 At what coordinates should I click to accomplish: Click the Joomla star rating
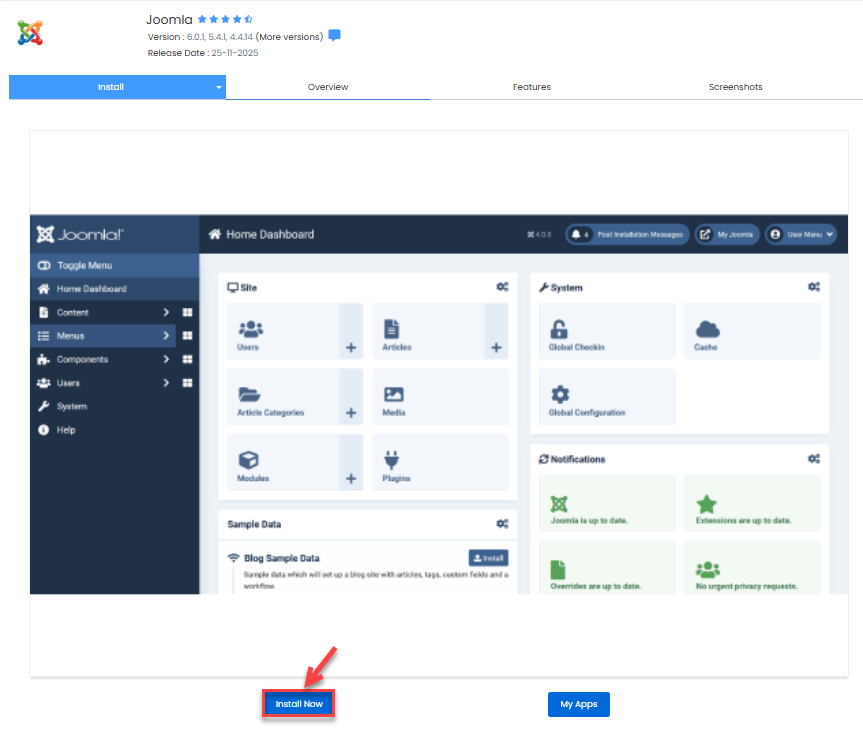225,19
